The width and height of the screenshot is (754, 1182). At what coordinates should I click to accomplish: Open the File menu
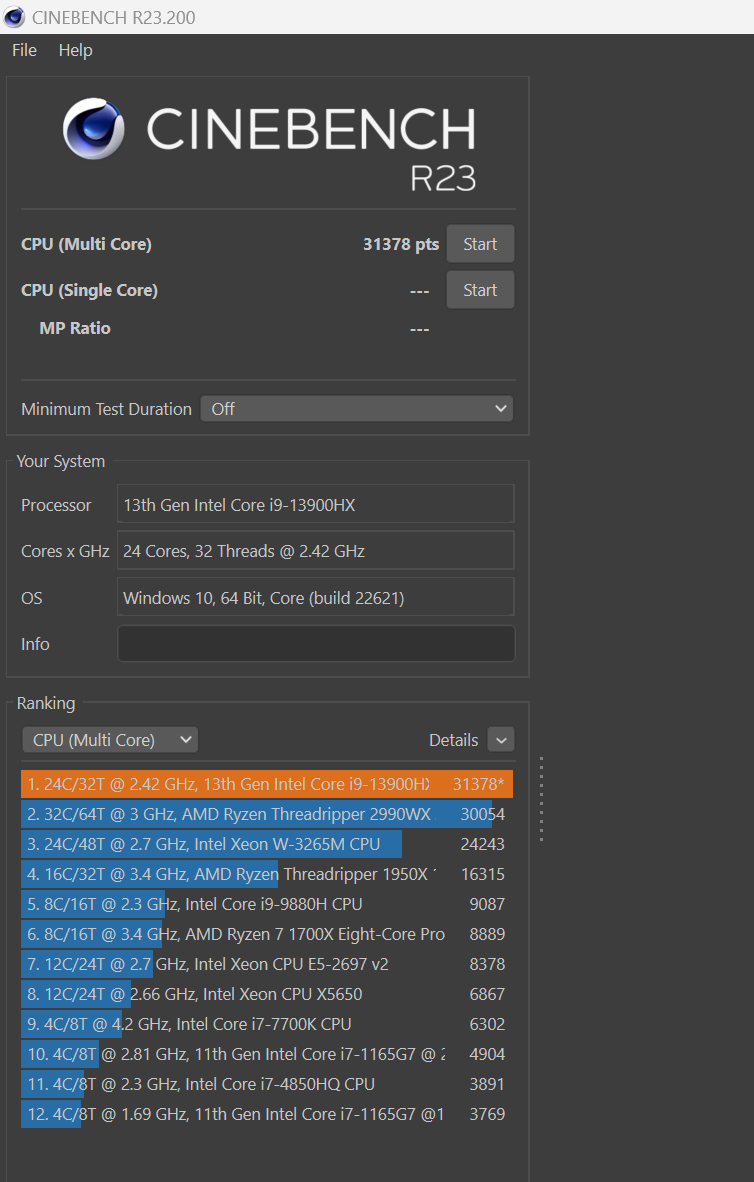[x=24, y=51]
